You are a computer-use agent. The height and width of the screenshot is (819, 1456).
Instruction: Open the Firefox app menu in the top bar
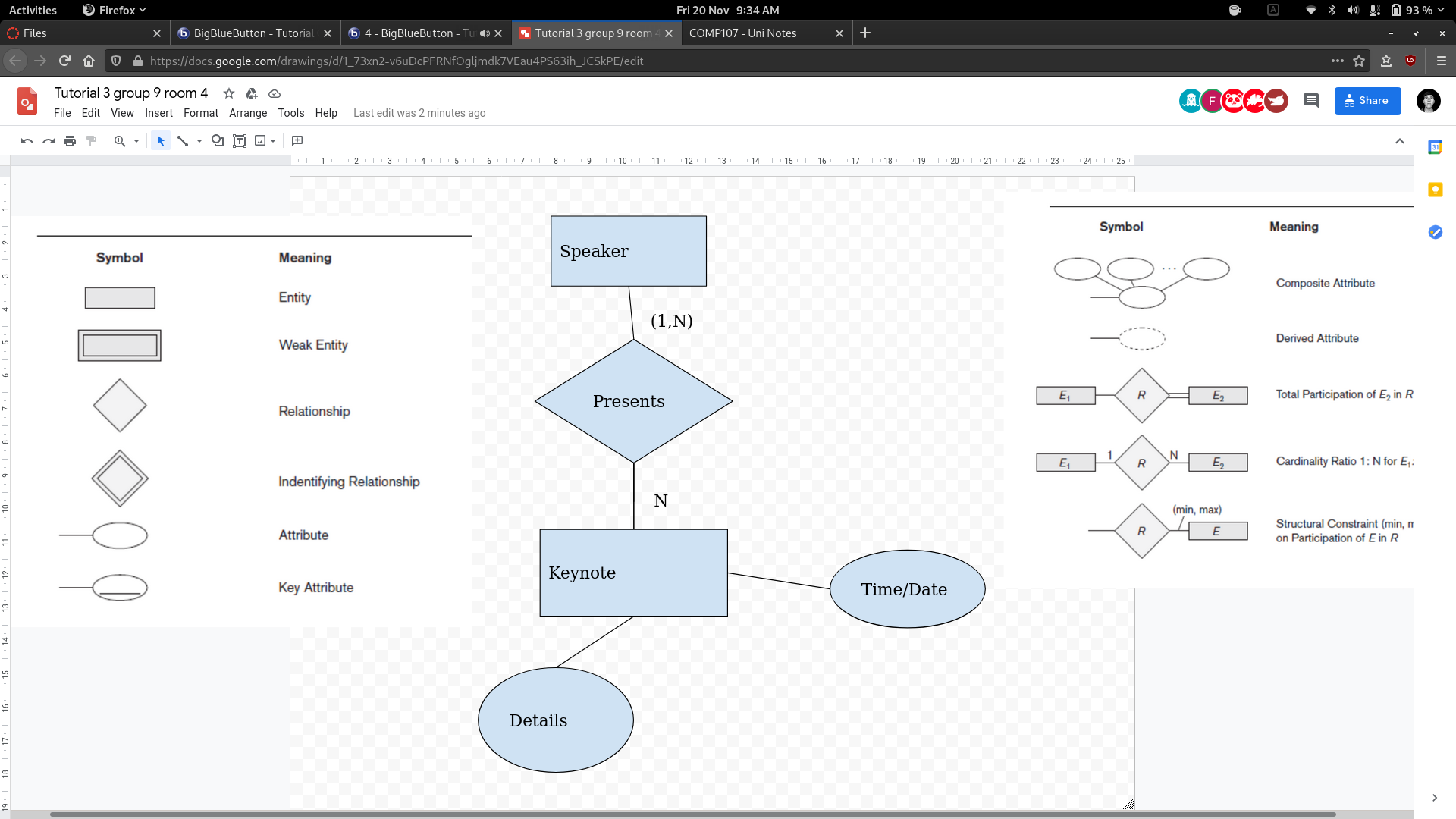click(115, 11)
